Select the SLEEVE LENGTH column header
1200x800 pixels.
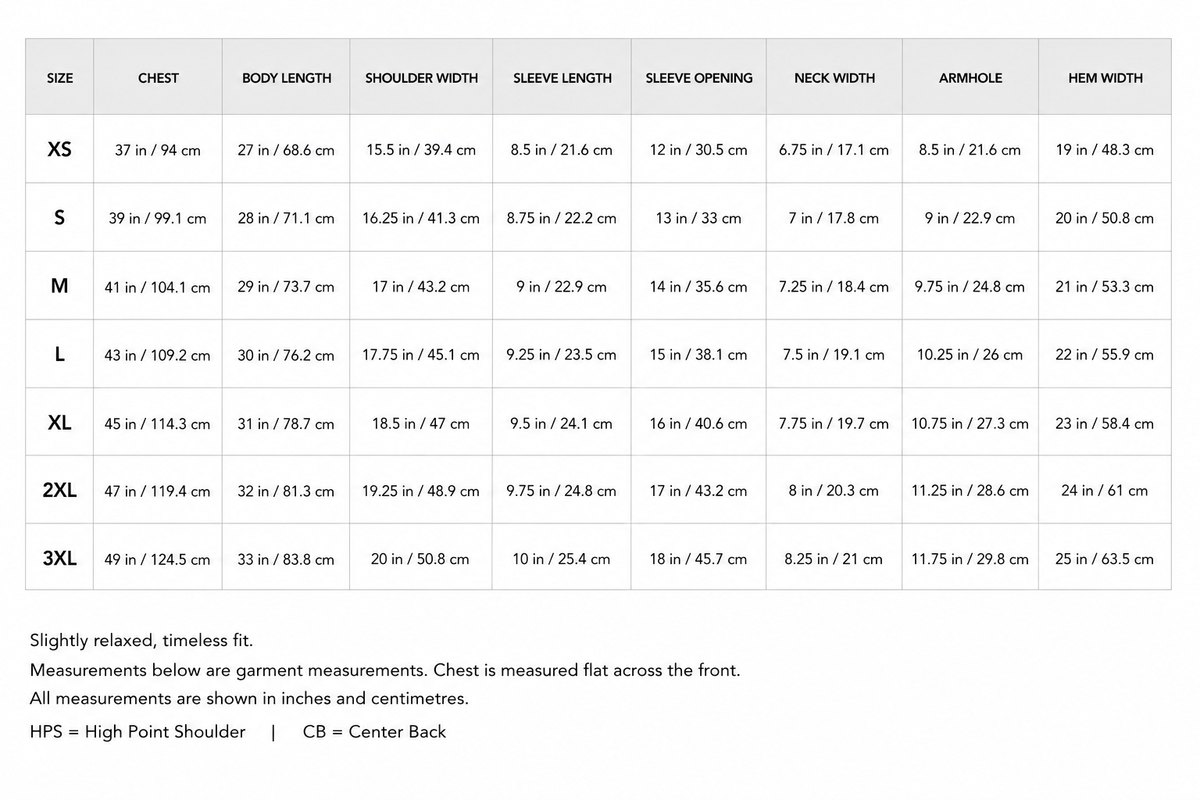pos(562,78)
